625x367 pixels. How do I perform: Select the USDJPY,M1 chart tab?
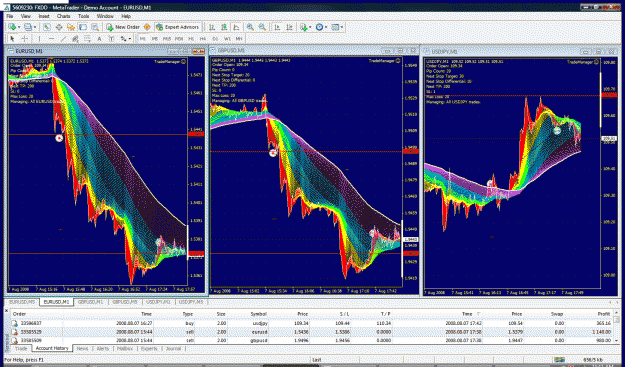click(158, 302)
